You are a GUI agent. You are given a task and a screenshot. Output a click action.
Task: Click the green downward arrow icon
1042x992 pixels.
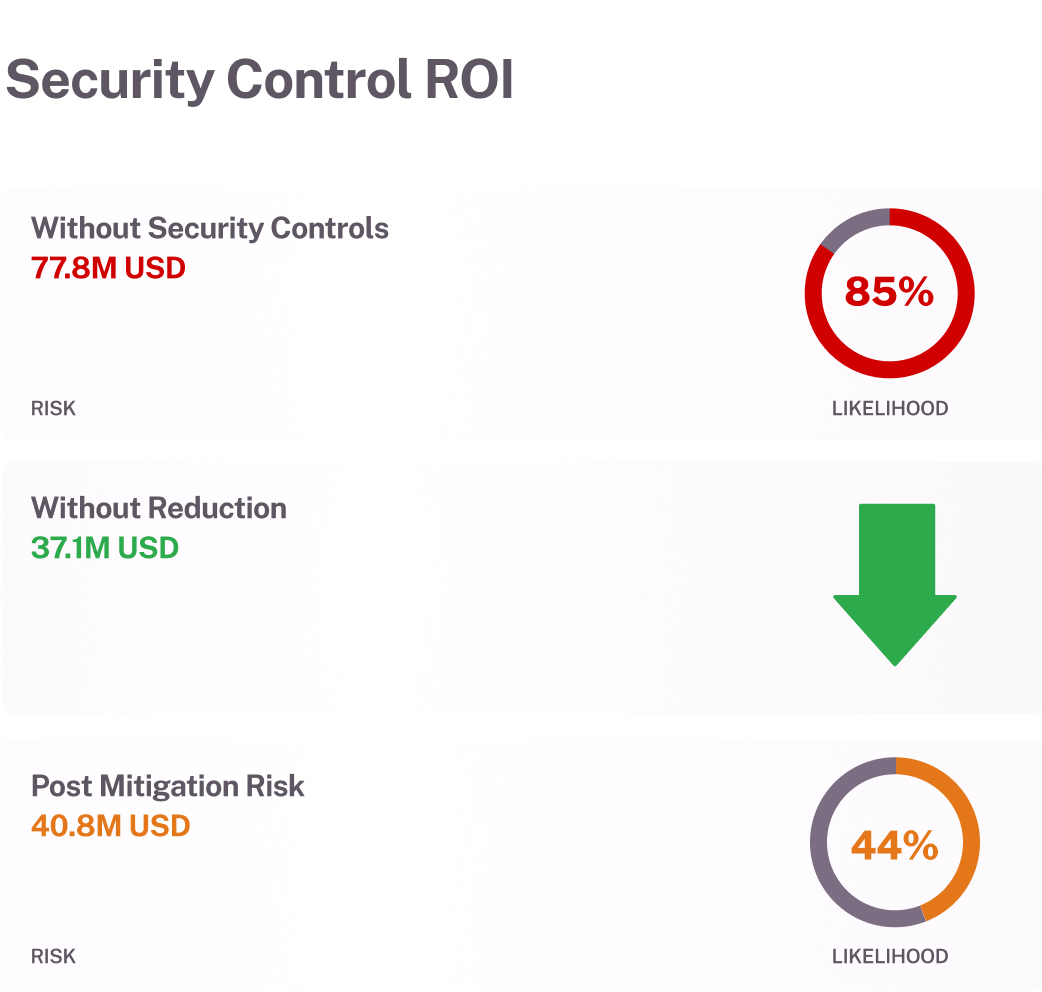point(894,585)
